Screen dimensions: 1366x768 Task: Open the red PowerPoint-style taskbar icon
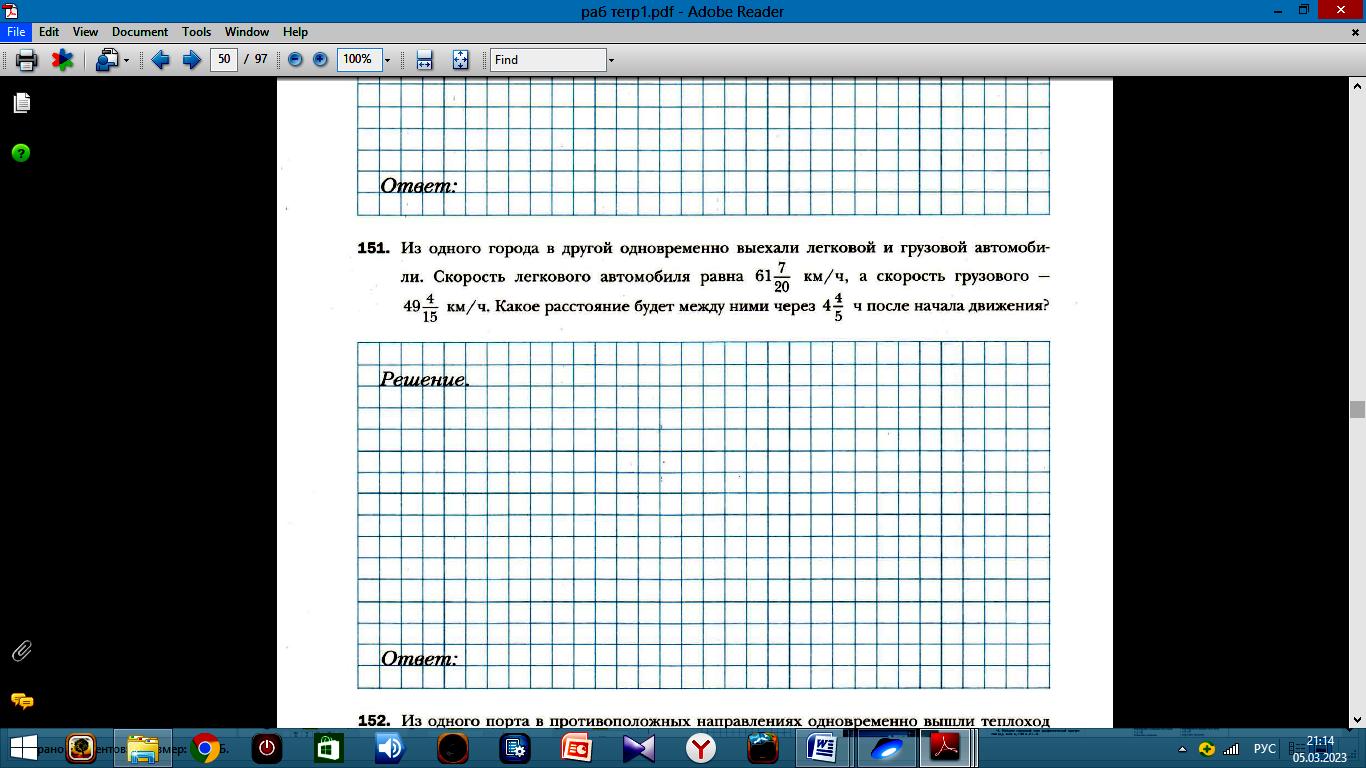coord(577,748)
